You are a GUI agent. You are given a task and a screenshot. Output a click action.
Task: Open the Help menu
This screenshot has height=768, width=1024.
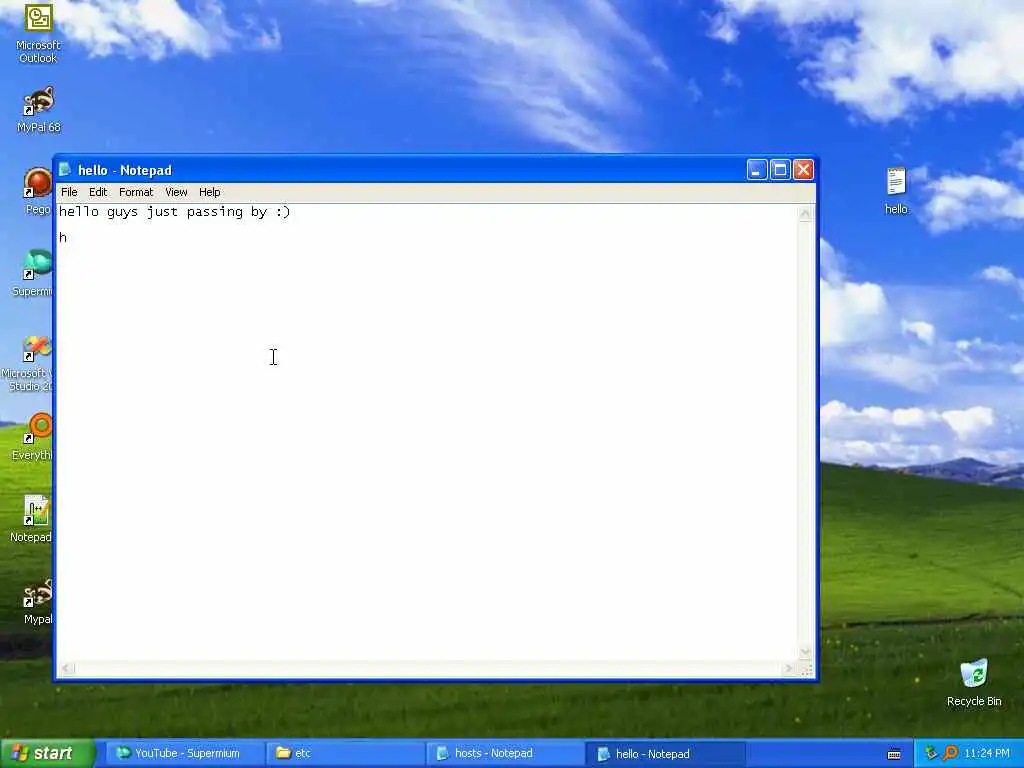click(210, 192)
